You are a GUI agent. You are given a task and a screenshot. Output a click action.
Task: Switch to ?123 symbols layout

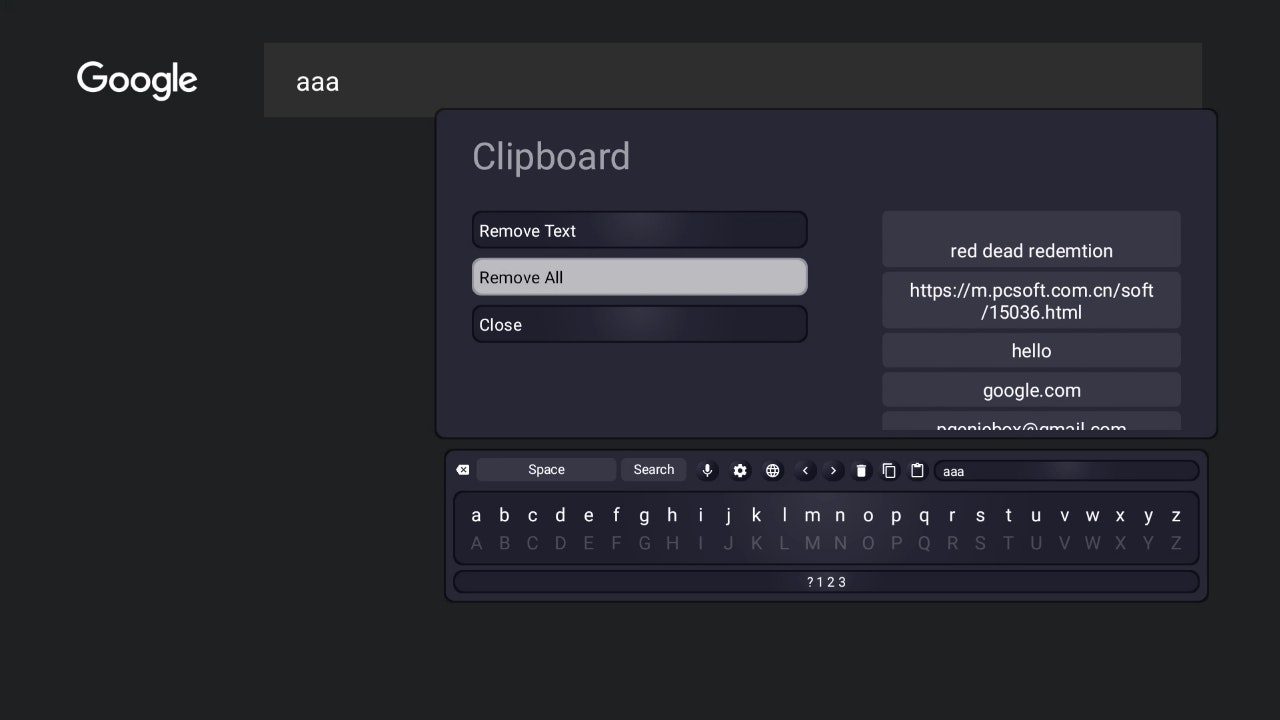[826, 582]
